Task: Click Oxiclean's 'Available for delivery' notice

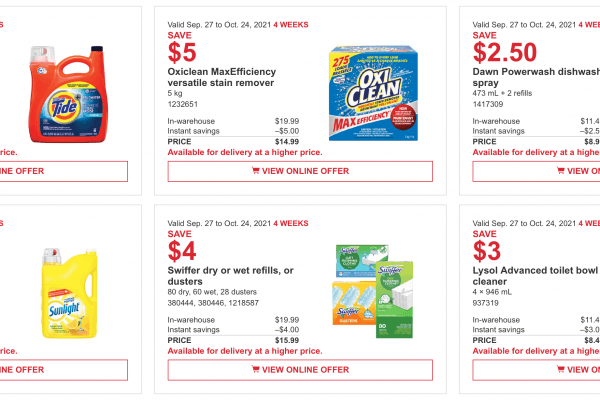Action: click(245, 152)
